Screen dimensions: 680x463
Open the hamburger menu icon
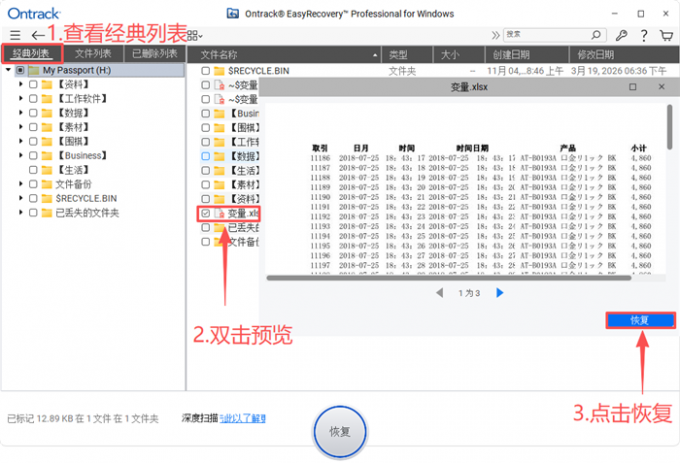click(15, 35)
